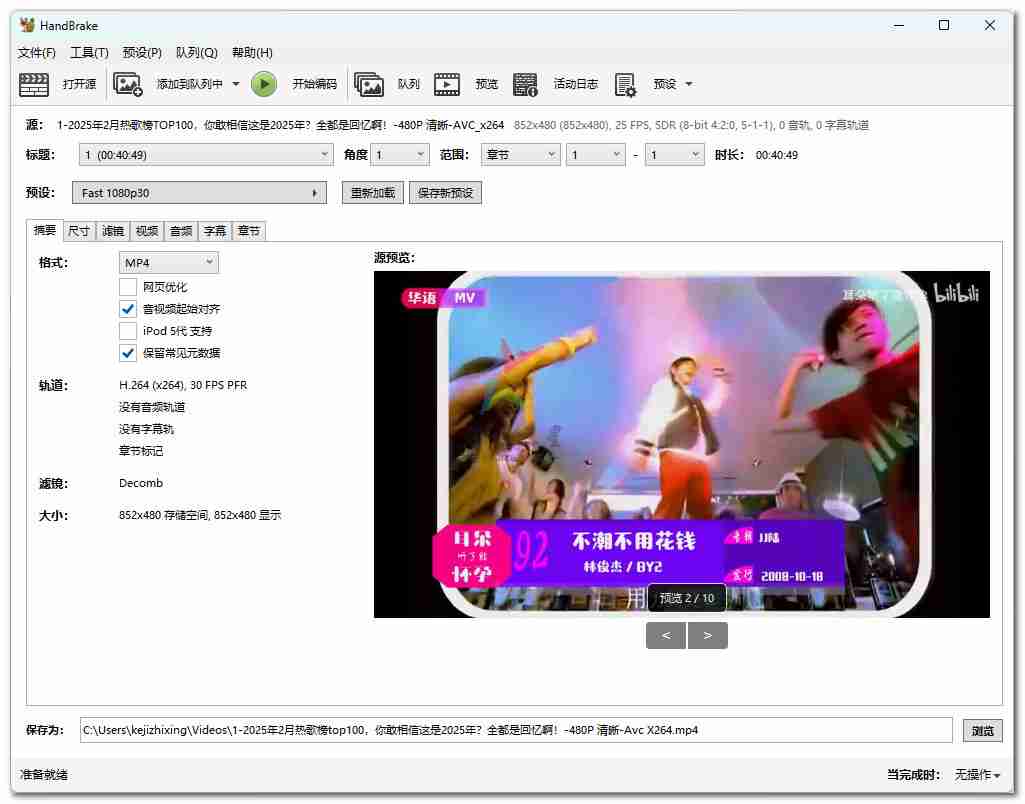Open the Activity Log icon

pos(526,84)
